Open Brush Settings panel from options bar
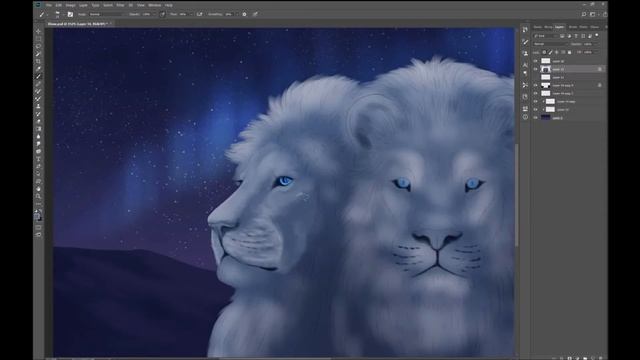The width and height of the screenshot is (640, 360). (70, 14)
